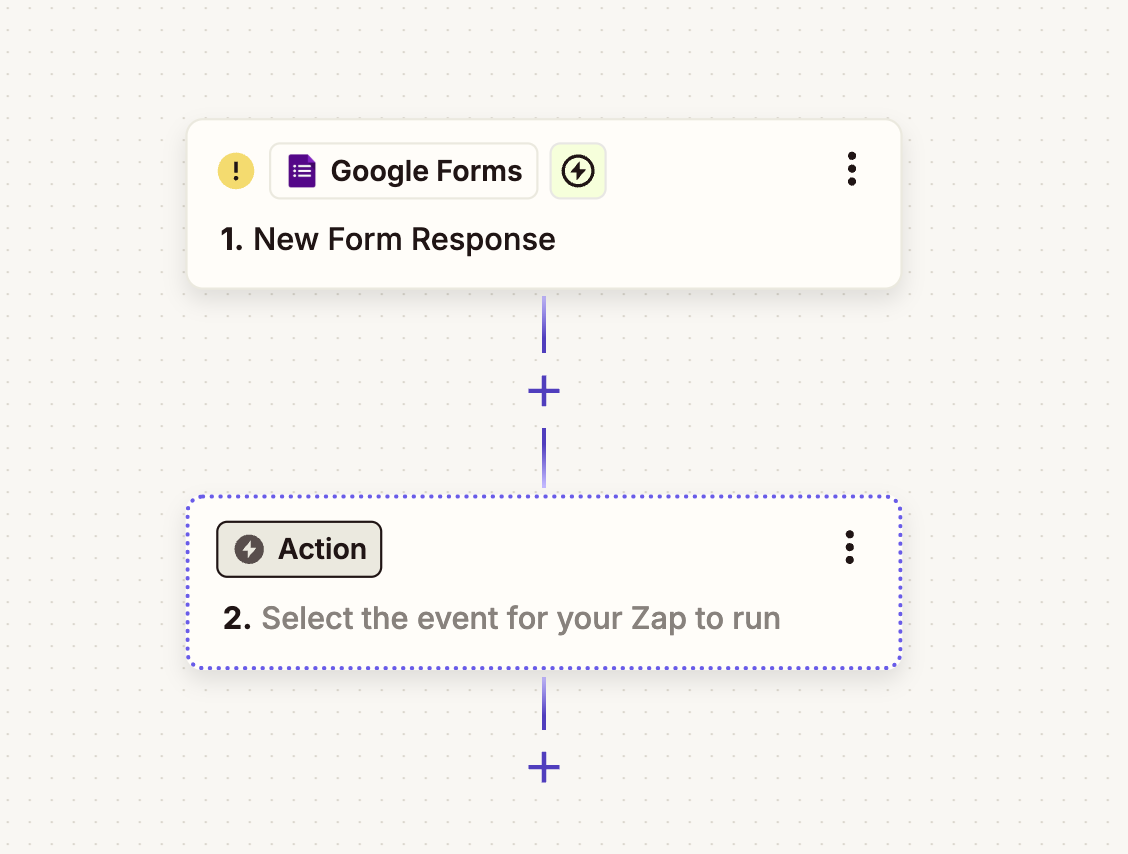Open trigger settings via the lightning bolt icon
The height and width of the screenshot is (854, 1128).
(x=578, y=170)
